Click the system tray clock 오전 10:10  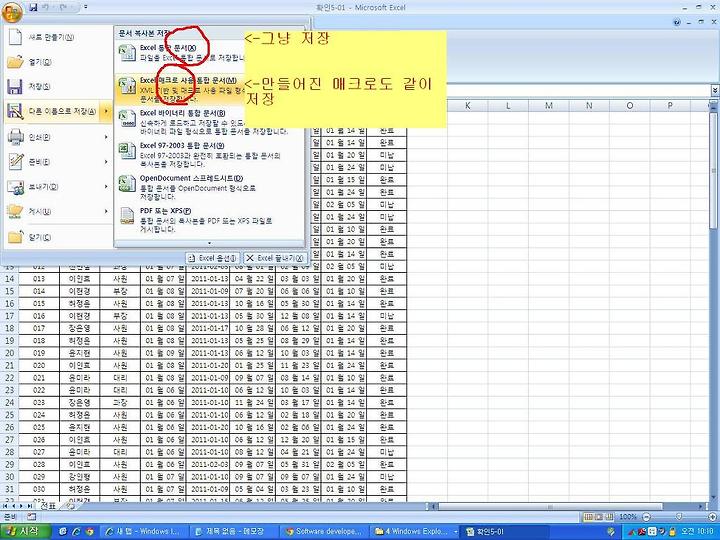tap(697, 532)
